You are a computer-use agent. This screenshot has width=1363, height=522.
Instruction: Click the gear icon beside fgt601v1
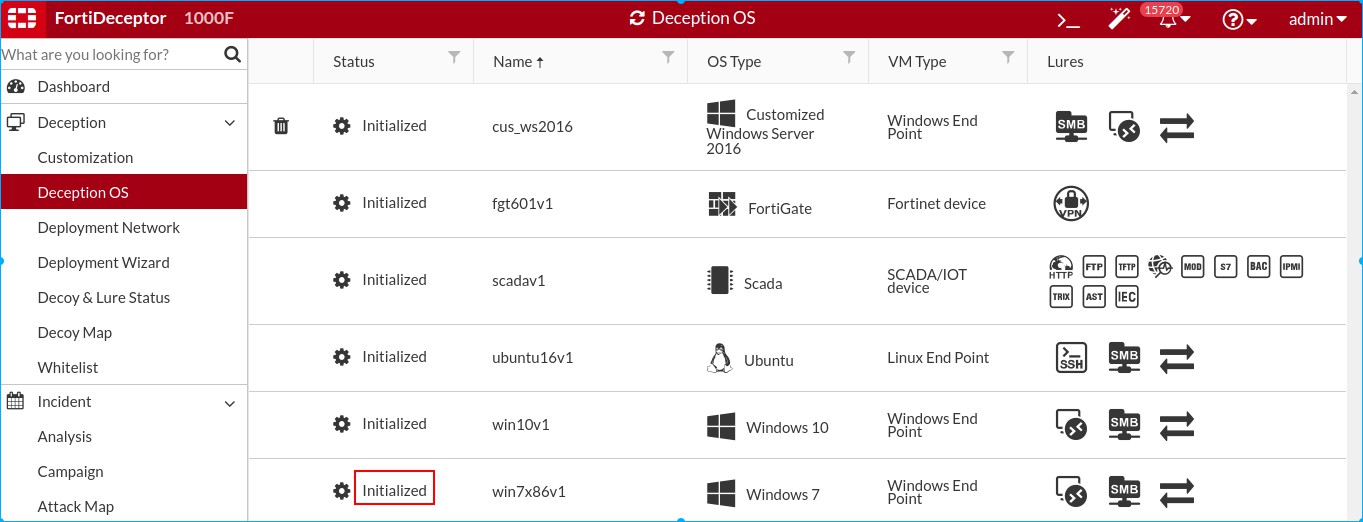[x=342, y=203]
